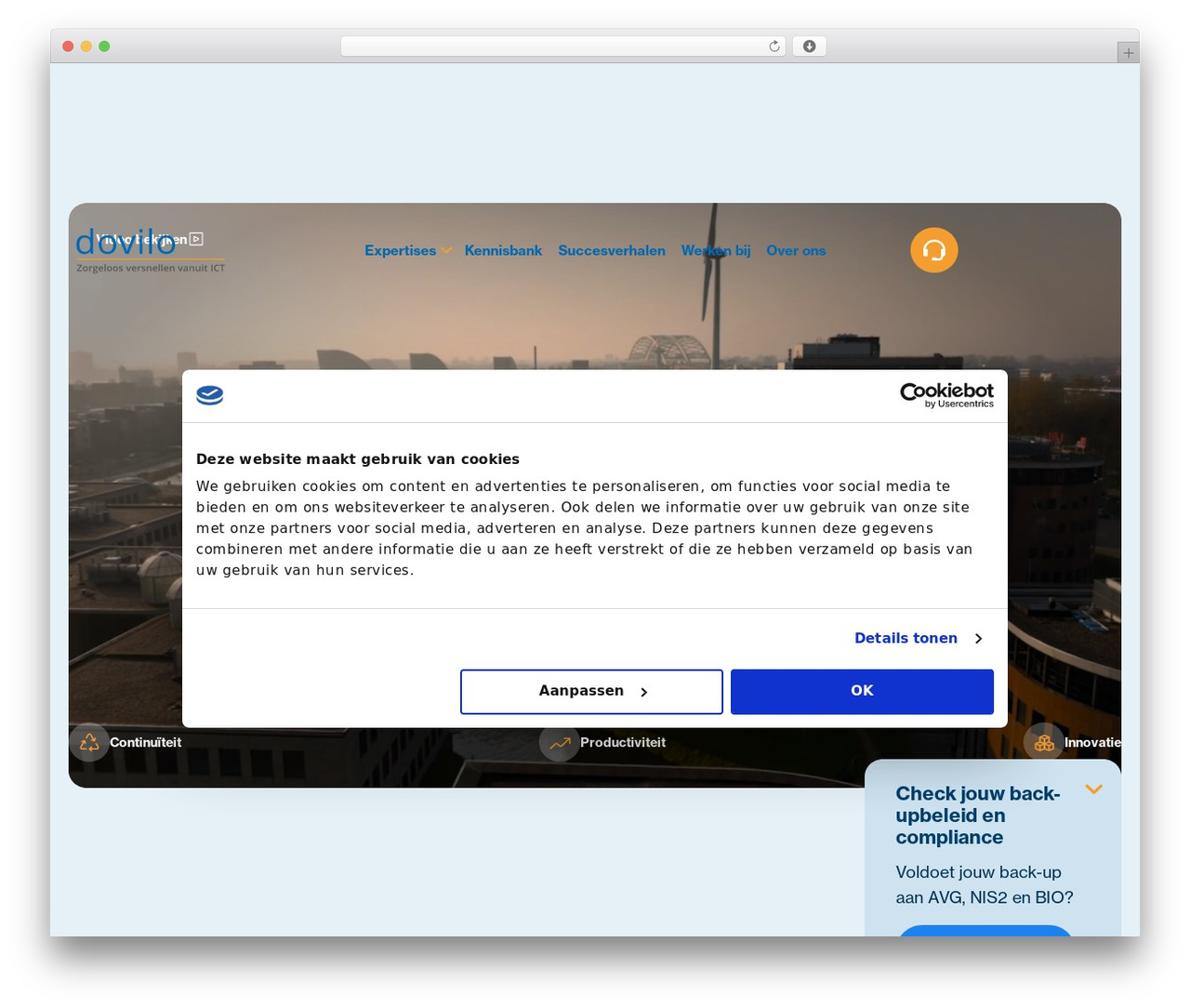This screenshot has width=1190, height=1008.
Task: Click 'Voldoet jouw back-up aan AVG' text
Action: point(984,884)
